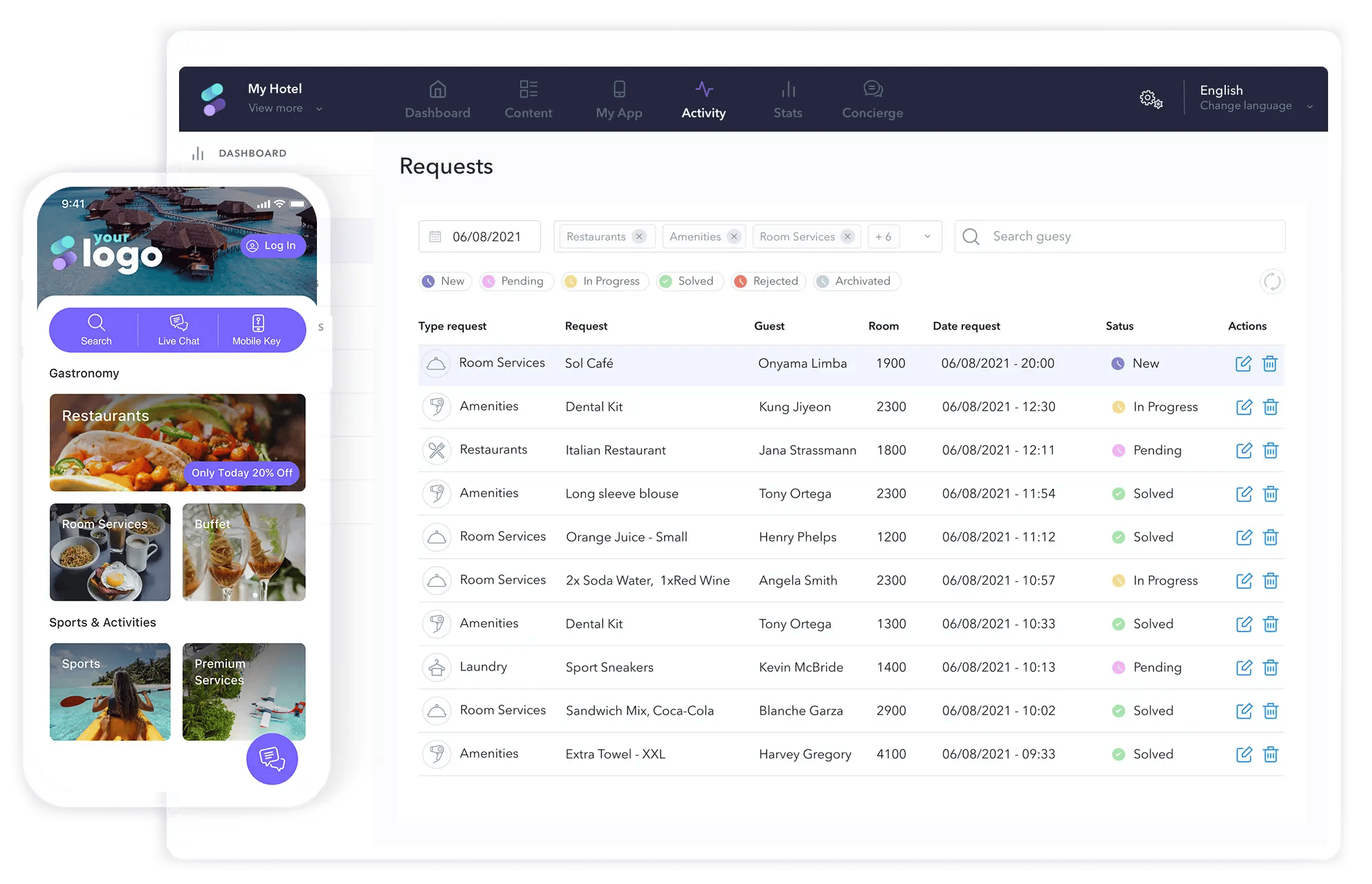Tap Live Chat on the phone
The width and height of the screenshot is (1372, 884).
[178, 330]
